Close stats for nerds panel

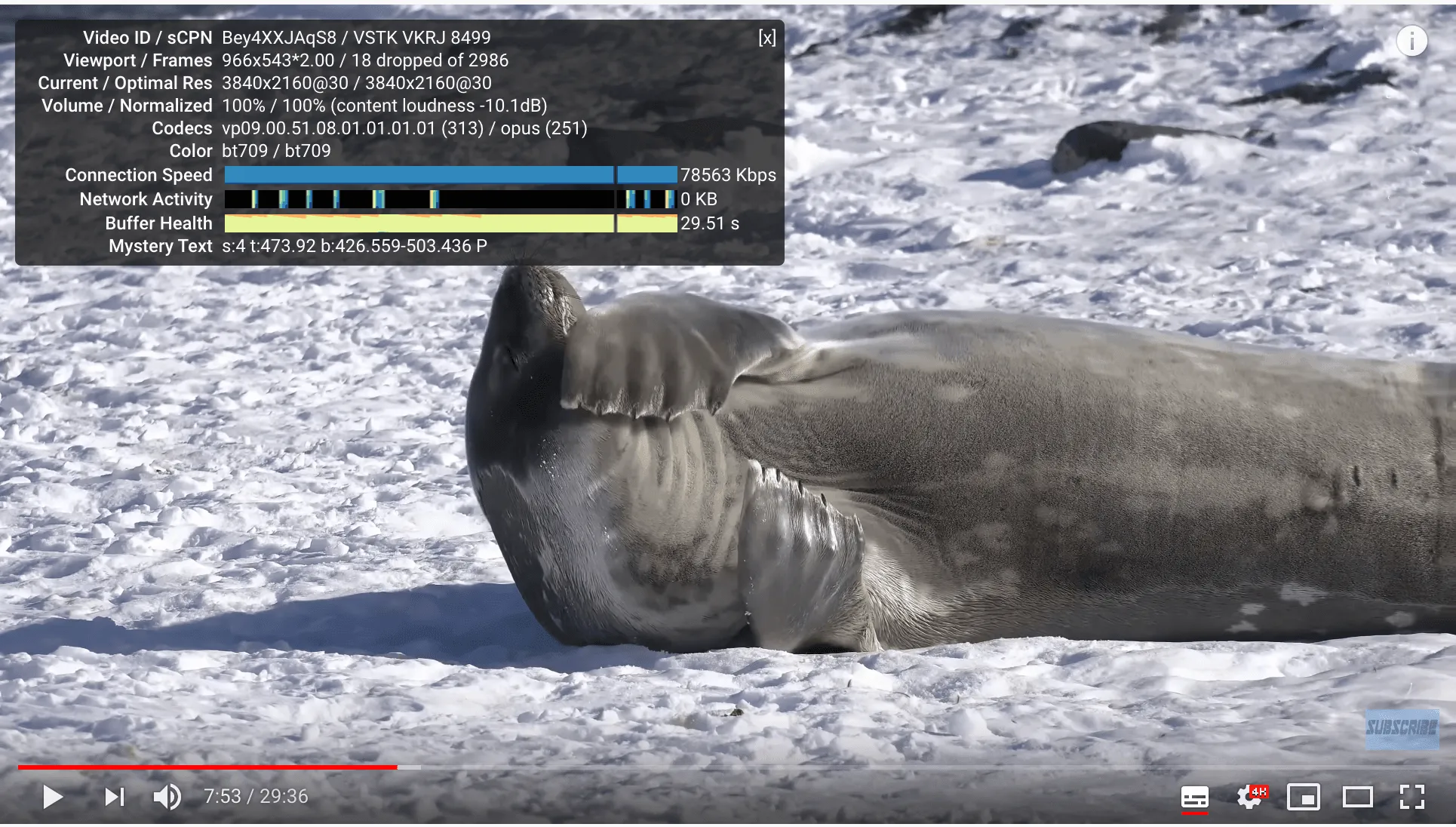766,38
